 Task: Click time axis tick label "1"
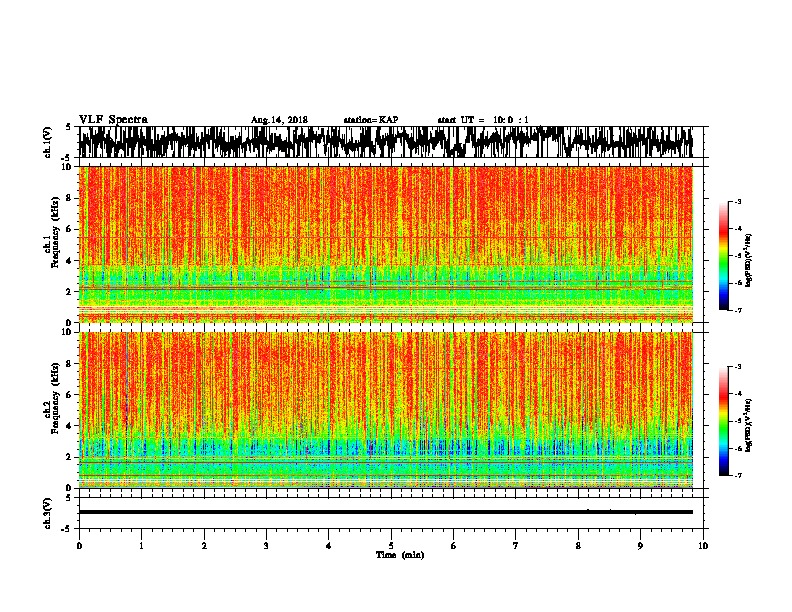tap(141, 546)
